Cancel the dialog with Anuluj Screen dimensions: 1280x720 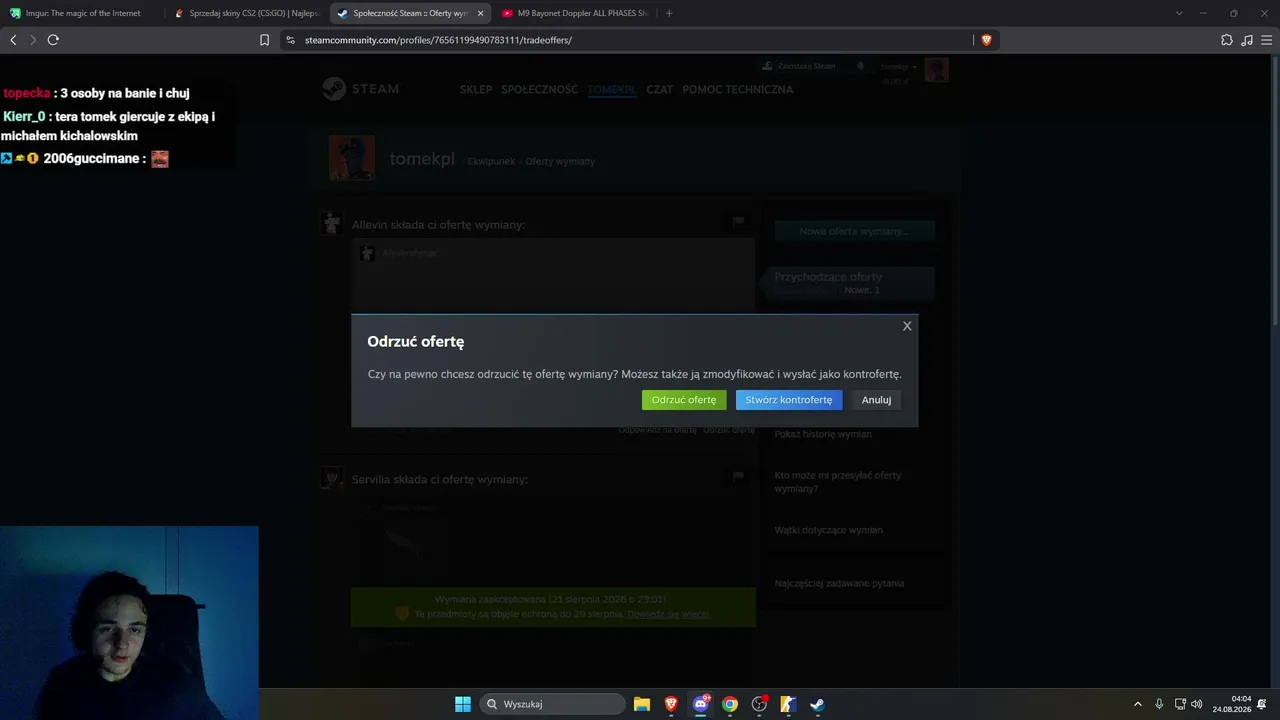click(876, 400)
